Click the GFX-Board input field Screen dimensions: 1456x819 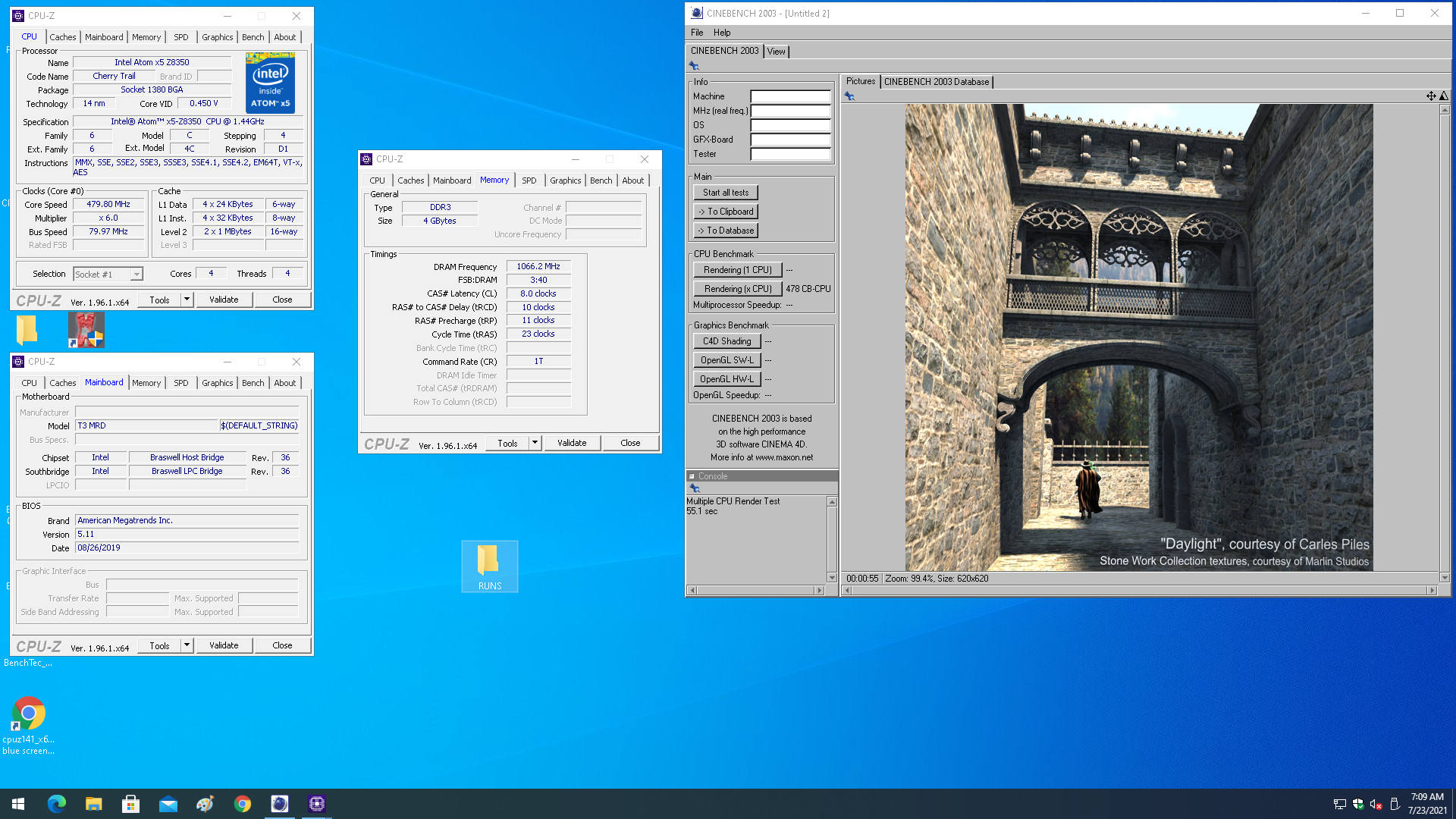791,140
